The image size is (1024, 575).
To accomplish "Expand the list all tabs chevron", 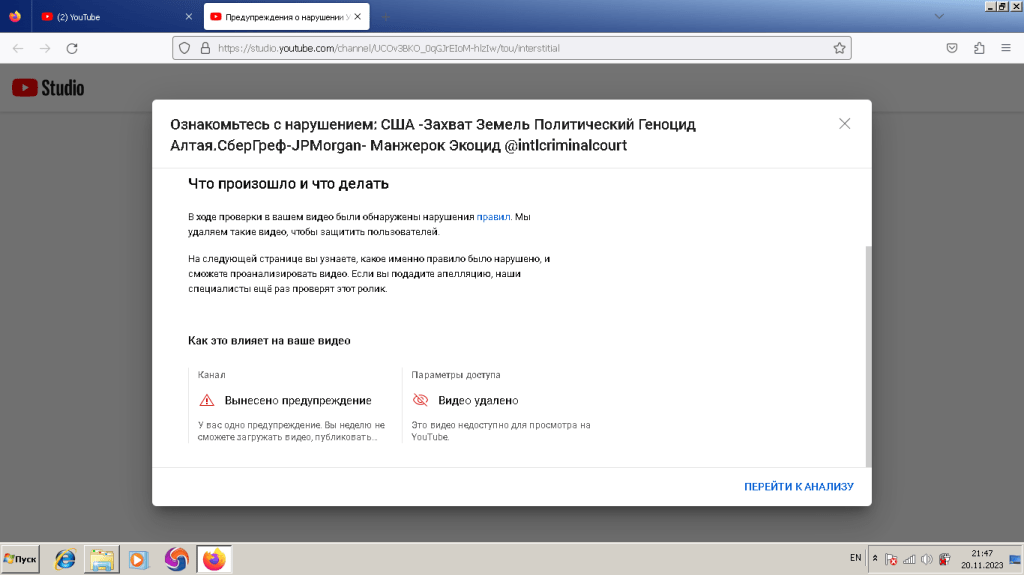I will [938, 17].
